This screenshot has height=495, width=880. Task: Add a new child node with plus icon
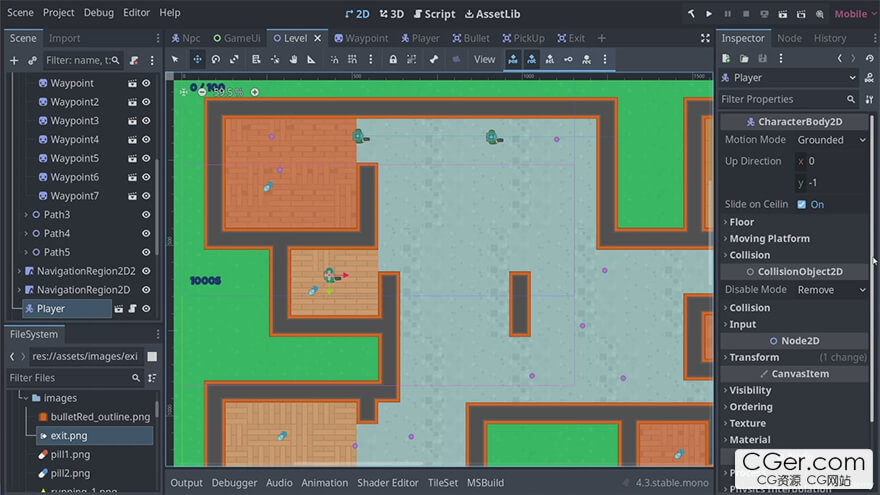(x=14, y=60)
